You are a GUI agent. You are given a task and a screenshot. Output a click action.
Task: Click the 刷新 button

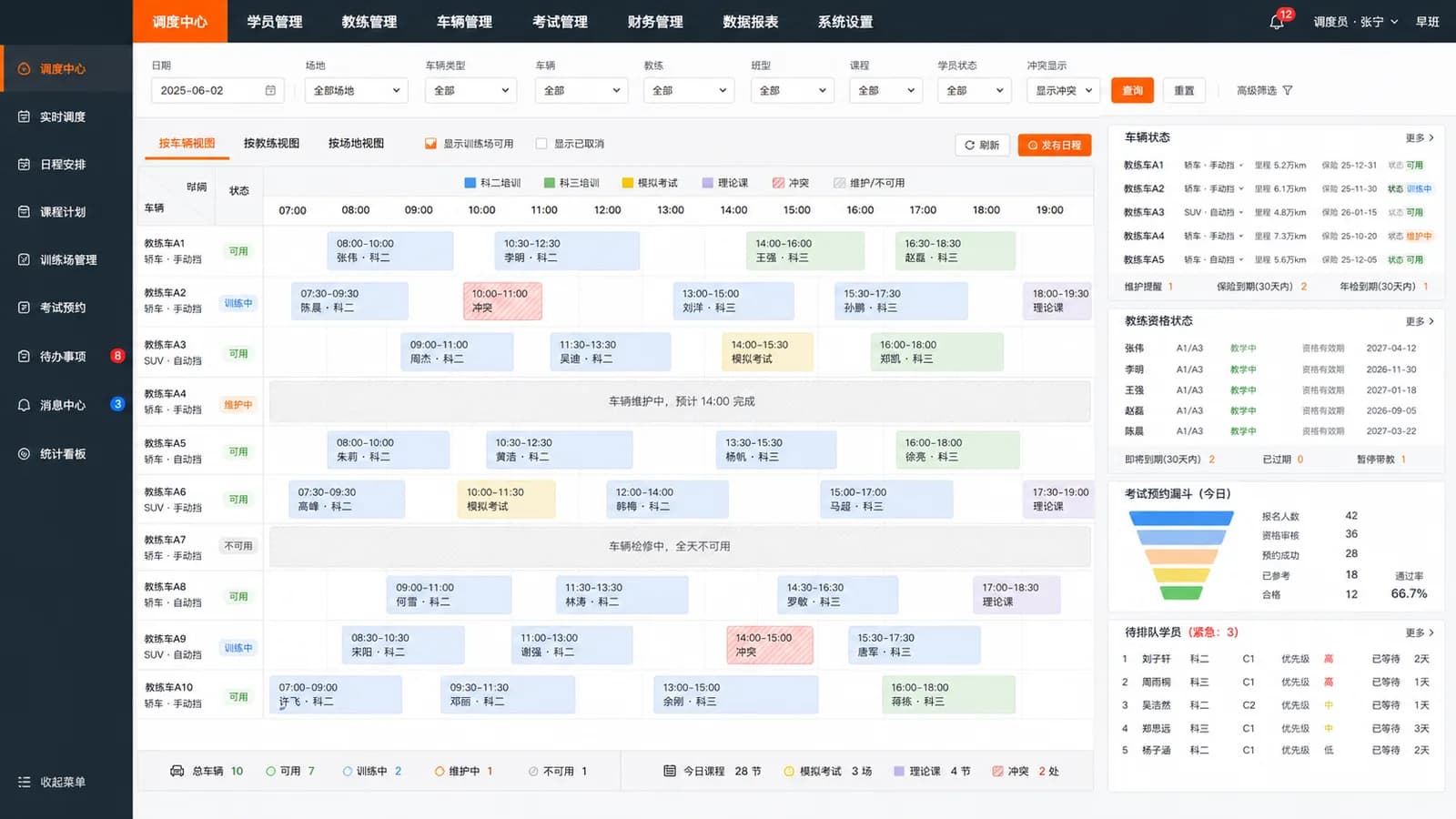tap(982, 145)
